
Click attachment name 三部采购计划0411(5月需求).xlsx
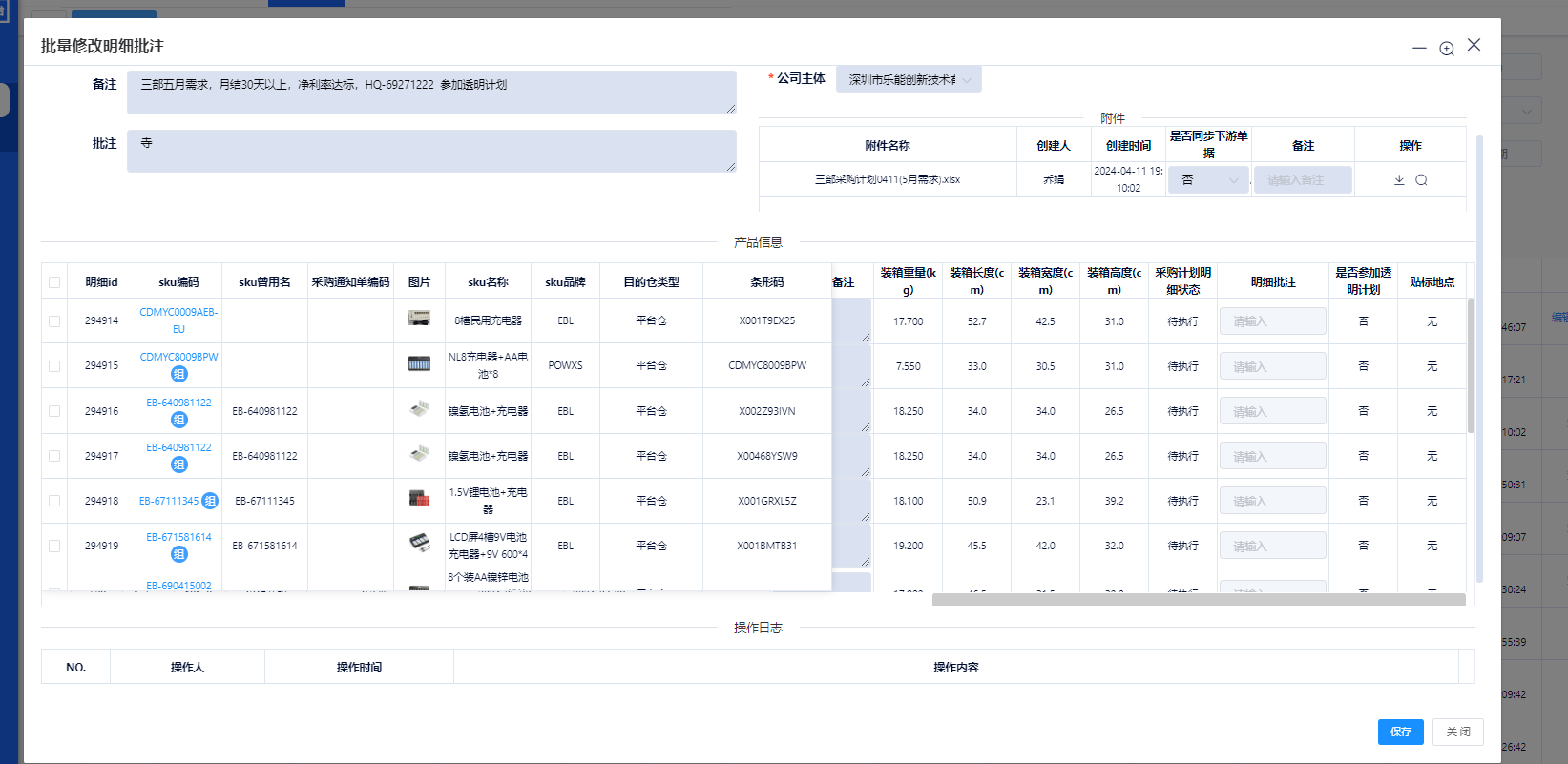click(x=888, y=179)
